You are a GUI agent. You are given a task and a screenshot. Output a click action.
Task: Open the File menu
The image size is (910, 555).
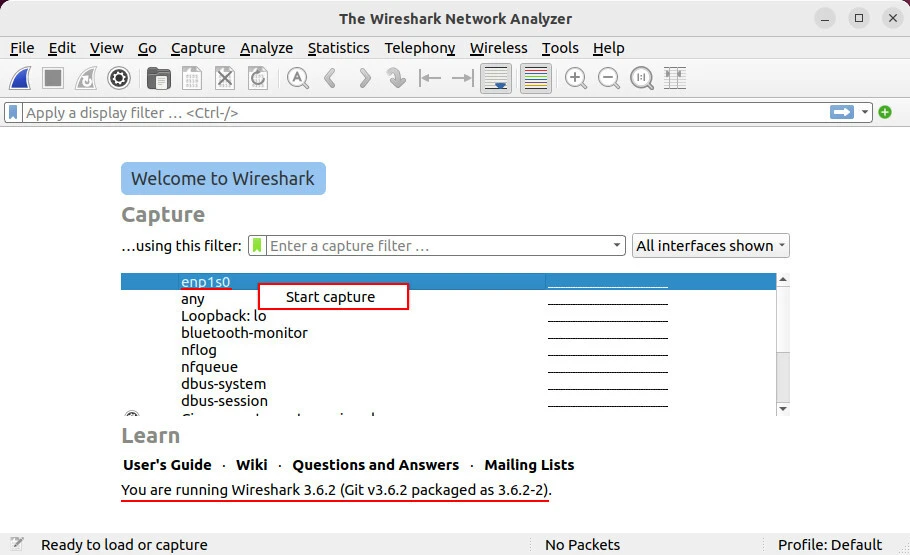22,48
